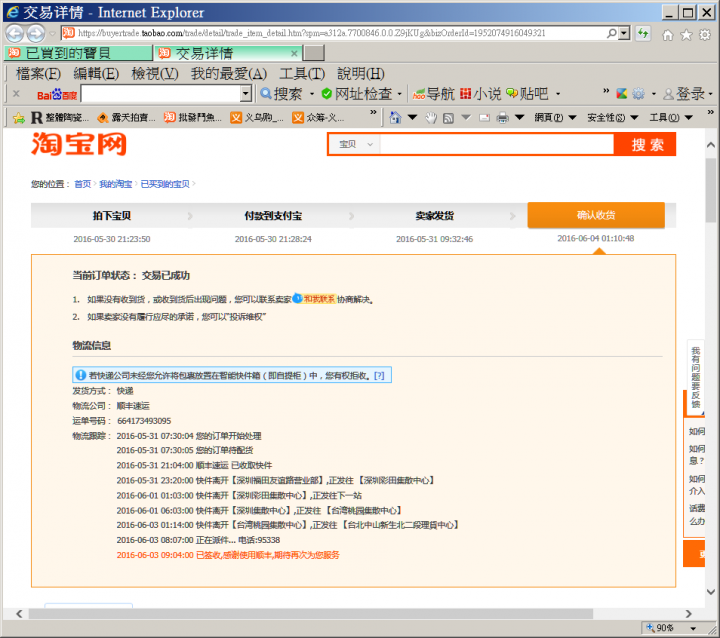Open the 網頁(P) command bar menu
The height and width of the screenshot is (638, 720).
[555, 118]
